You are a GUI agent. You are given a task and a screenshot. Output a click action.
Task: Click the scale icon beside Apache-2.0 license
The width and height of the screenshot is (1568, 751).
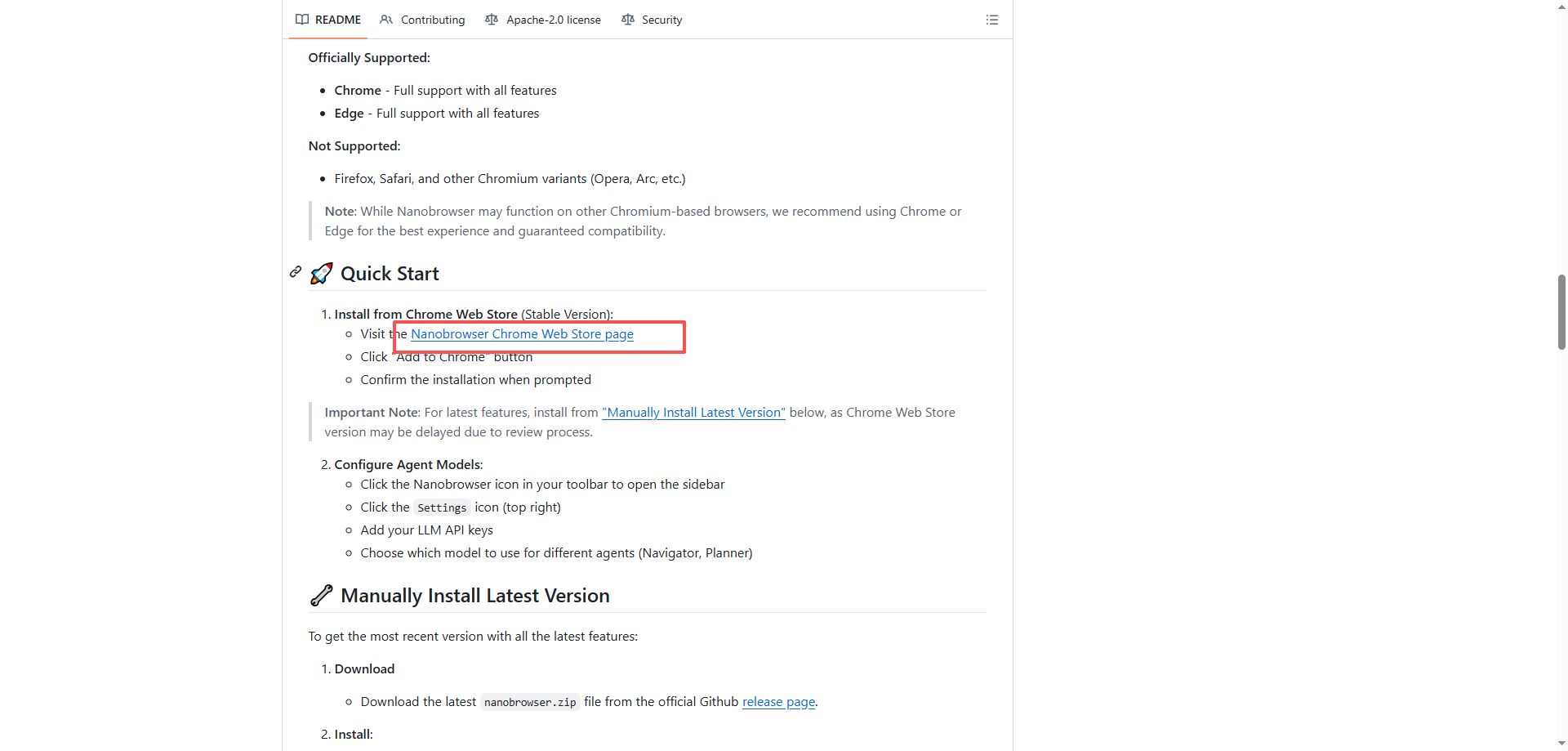(492, 20)
